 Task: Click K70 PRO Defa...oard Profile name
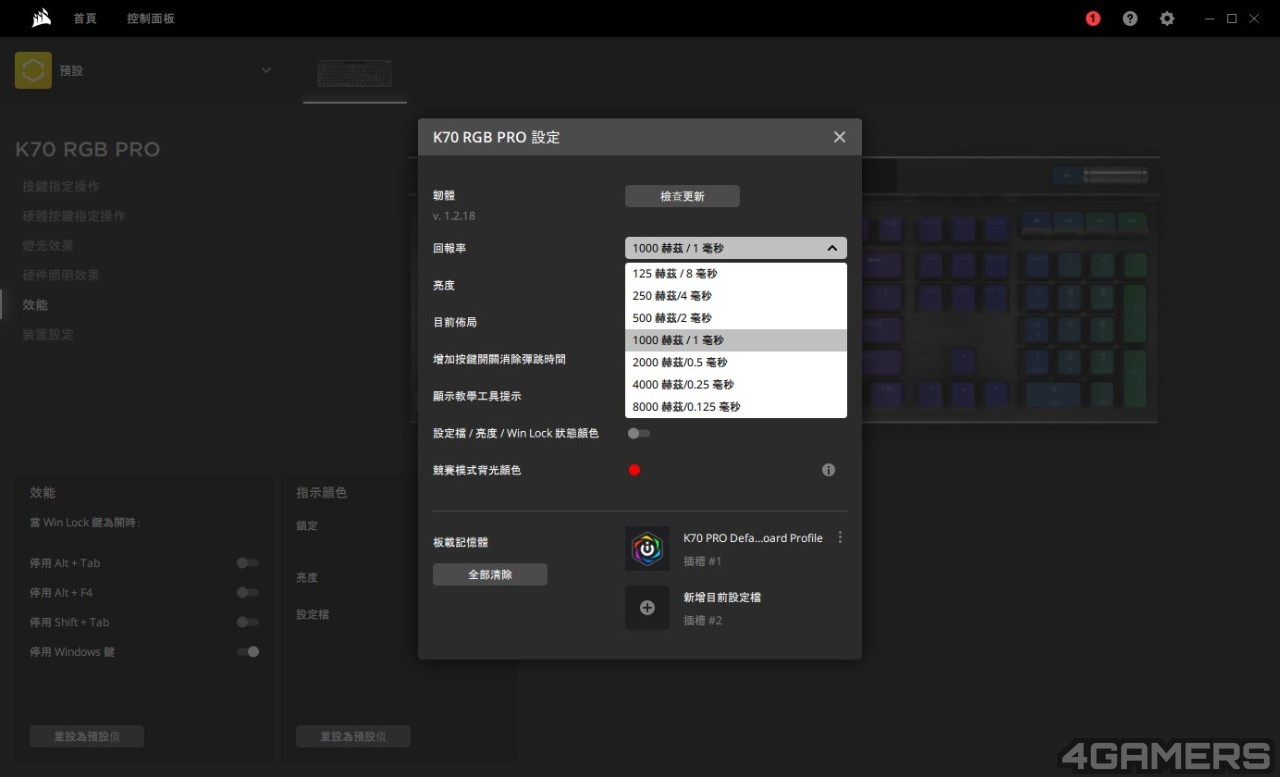coord(753,538)
